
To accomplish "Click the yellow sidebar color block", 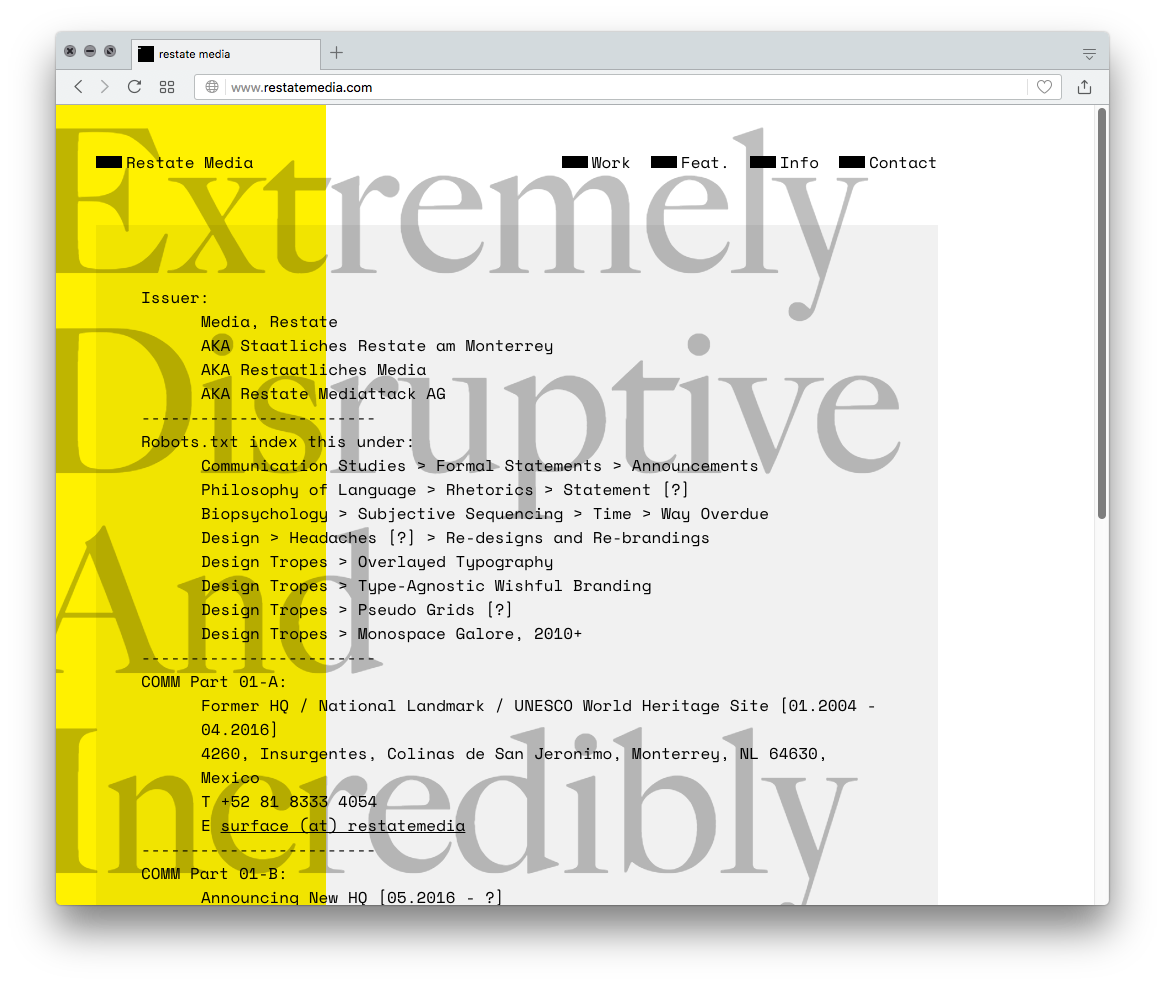I will coord(75,500).
